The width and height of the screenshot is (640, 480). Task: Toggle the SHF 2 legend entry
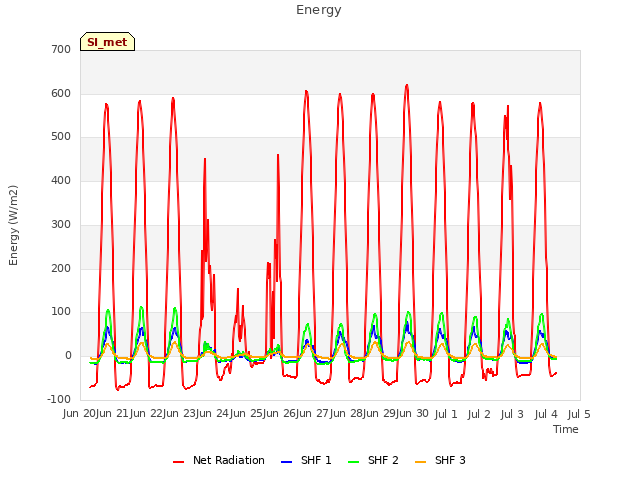pyautogui.click(x=373, y=460)
